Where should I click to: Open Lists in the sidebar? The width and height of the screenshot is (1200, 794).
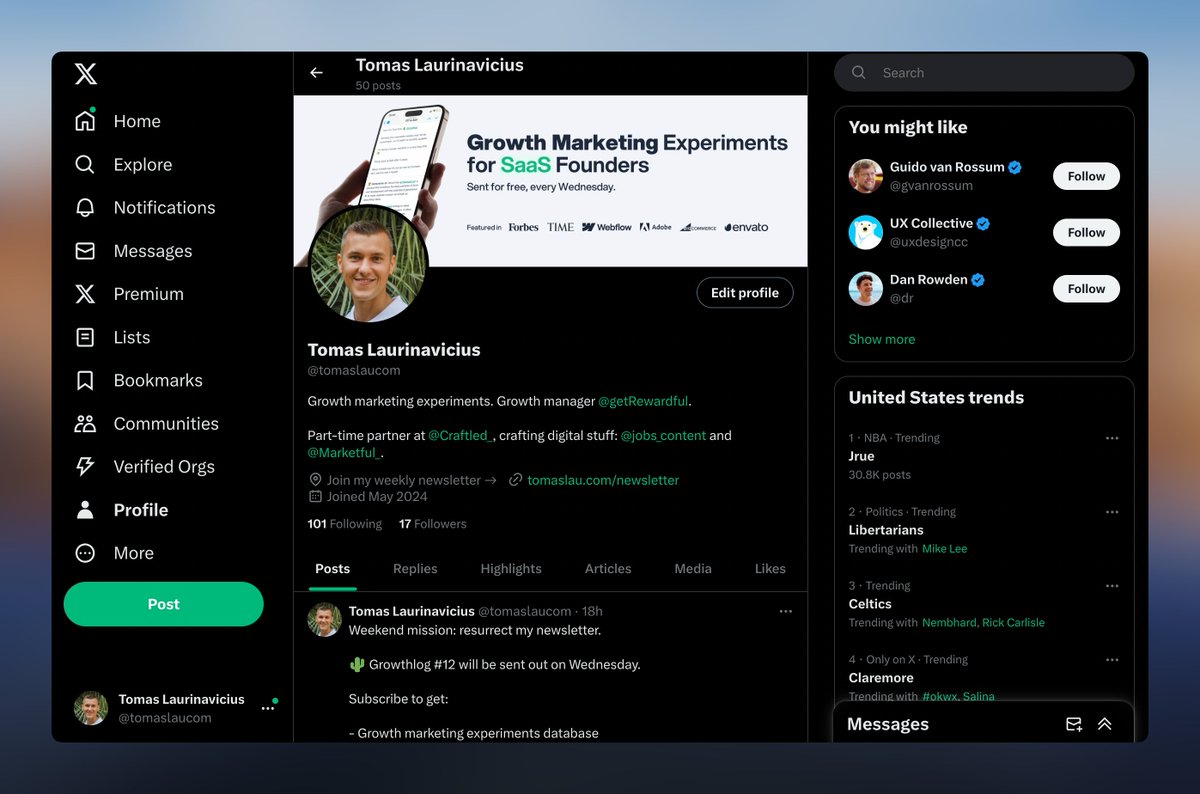112,337
